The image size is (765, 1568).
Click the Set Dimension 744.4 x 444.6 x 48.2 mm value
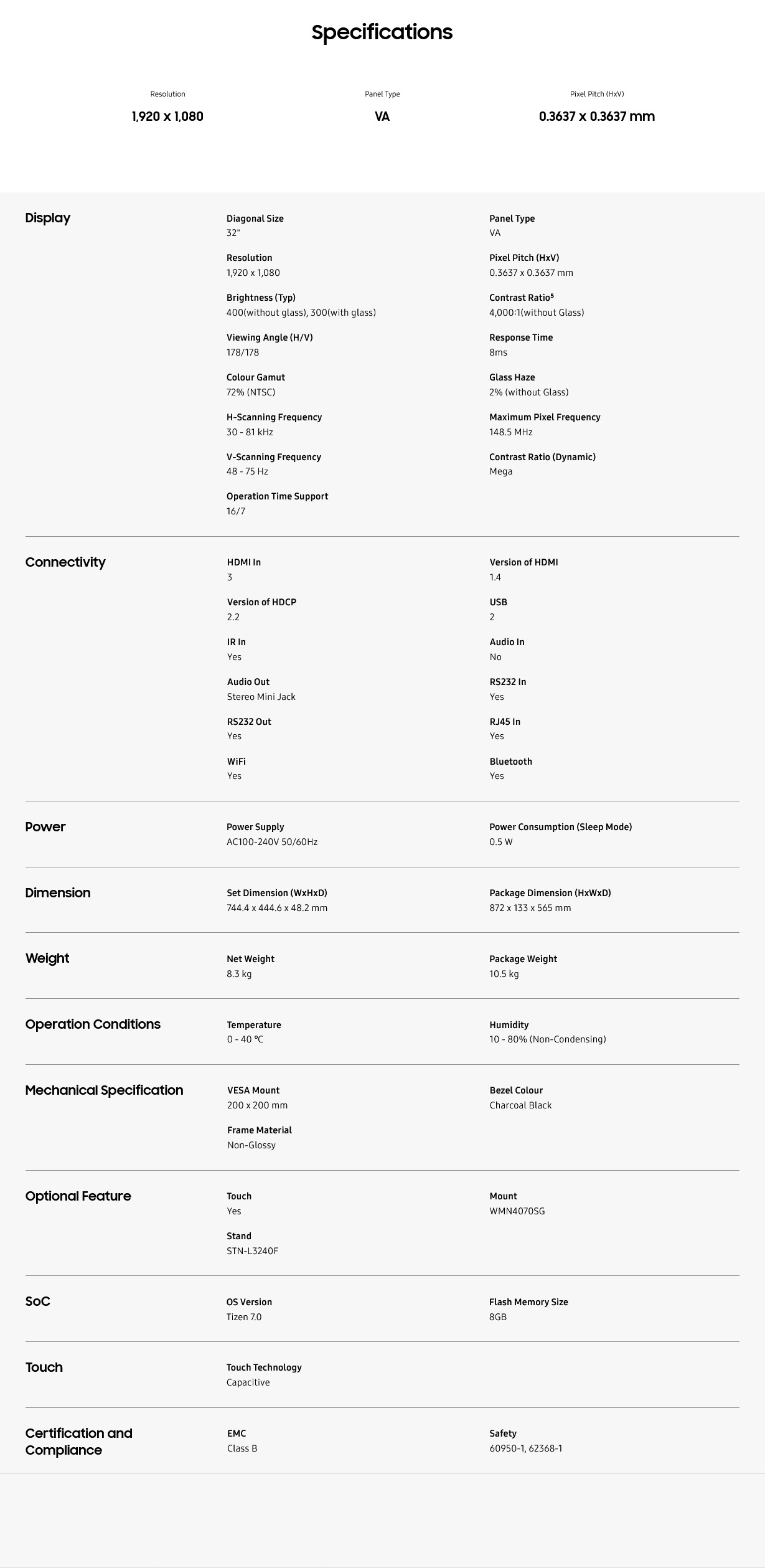(x=277, y=908)
